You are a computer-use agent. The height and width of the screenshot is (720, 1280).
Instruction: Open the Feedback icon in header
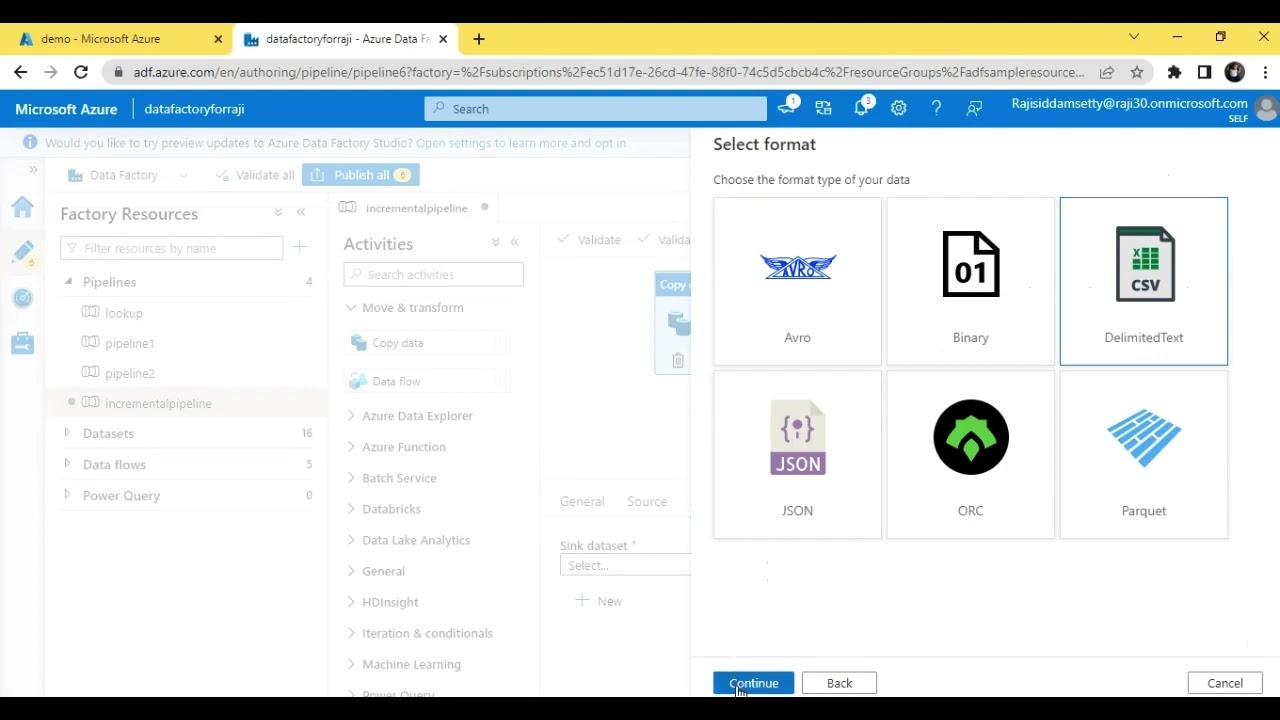pos(974,108)
